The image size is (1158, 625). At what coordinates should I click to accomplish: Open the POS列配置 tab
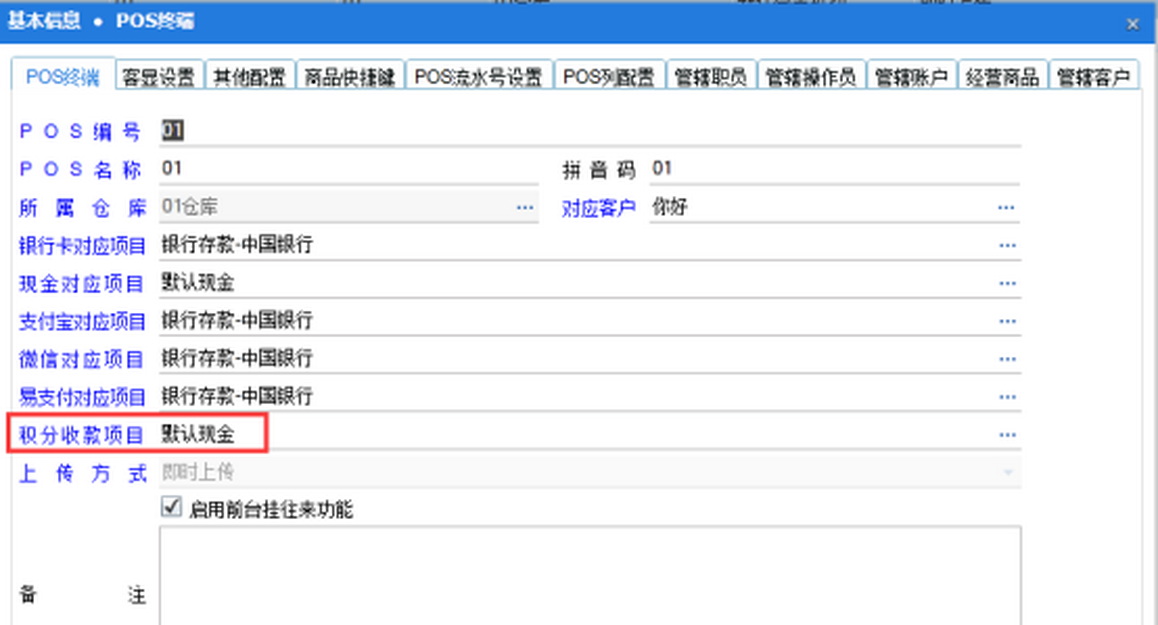pyautogui.click(x=608, y=77)
